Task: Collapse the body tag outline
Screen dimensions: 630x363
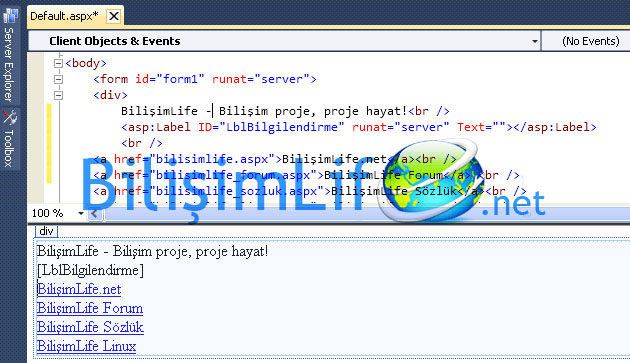Action: click(58, 63)
